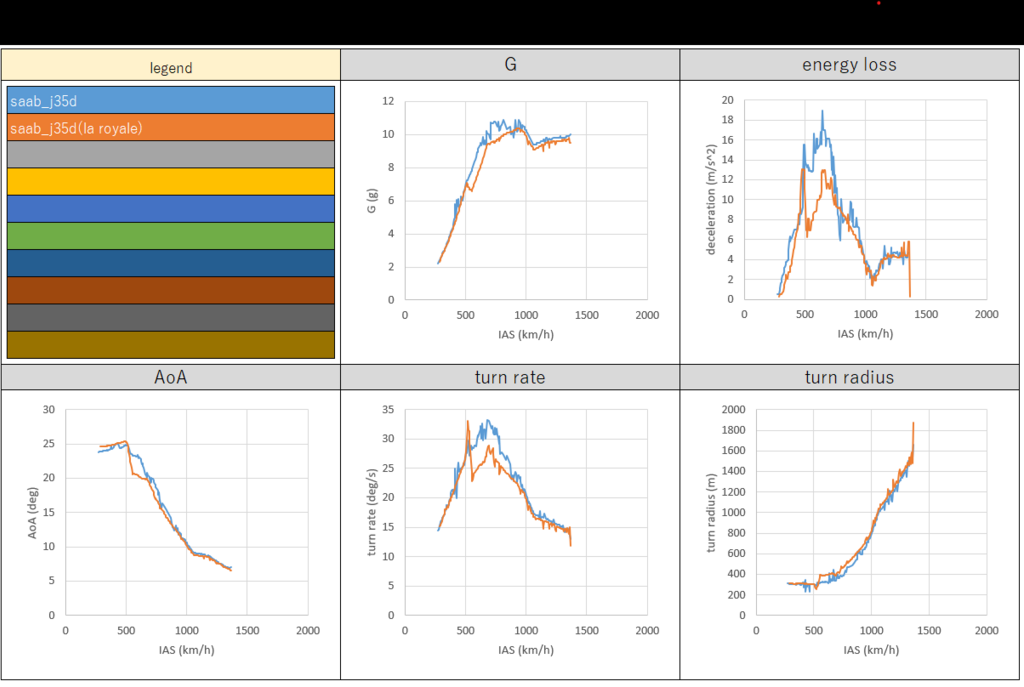Select the energy loss chart plot area
Image resolution: width=1024 pixels, height=687 pixels.
click(865, 200)
